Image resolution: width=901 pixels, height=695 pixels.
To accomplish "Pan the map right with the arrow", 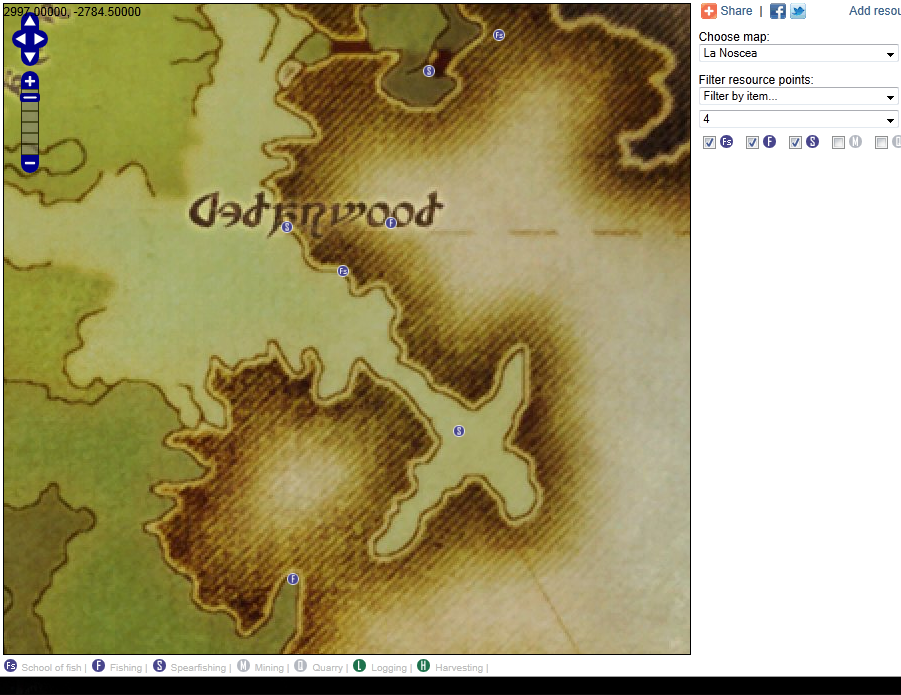I will [41, 40].
